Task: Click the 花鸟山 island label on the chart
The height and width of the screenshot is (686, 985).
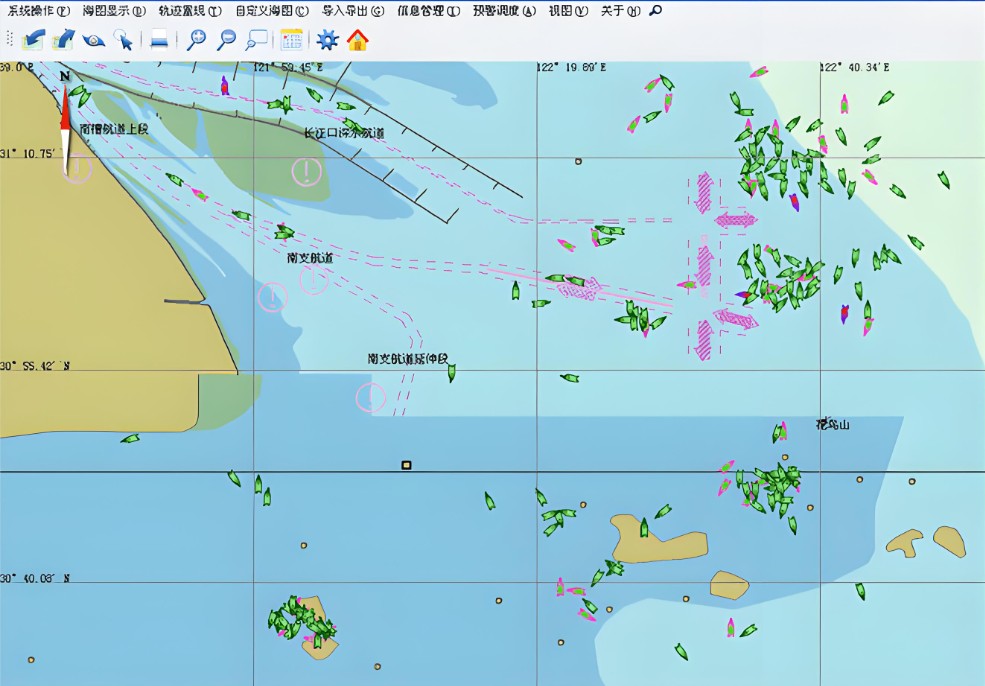Action: 831,425
